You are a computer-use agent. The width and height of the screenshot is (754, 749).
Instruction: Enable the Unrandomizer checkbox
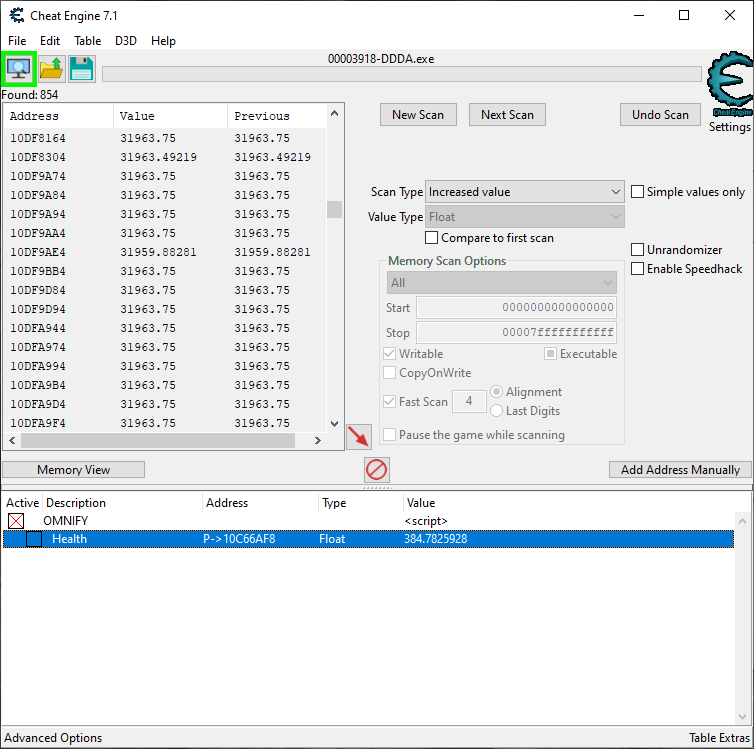tap(638, 250)
